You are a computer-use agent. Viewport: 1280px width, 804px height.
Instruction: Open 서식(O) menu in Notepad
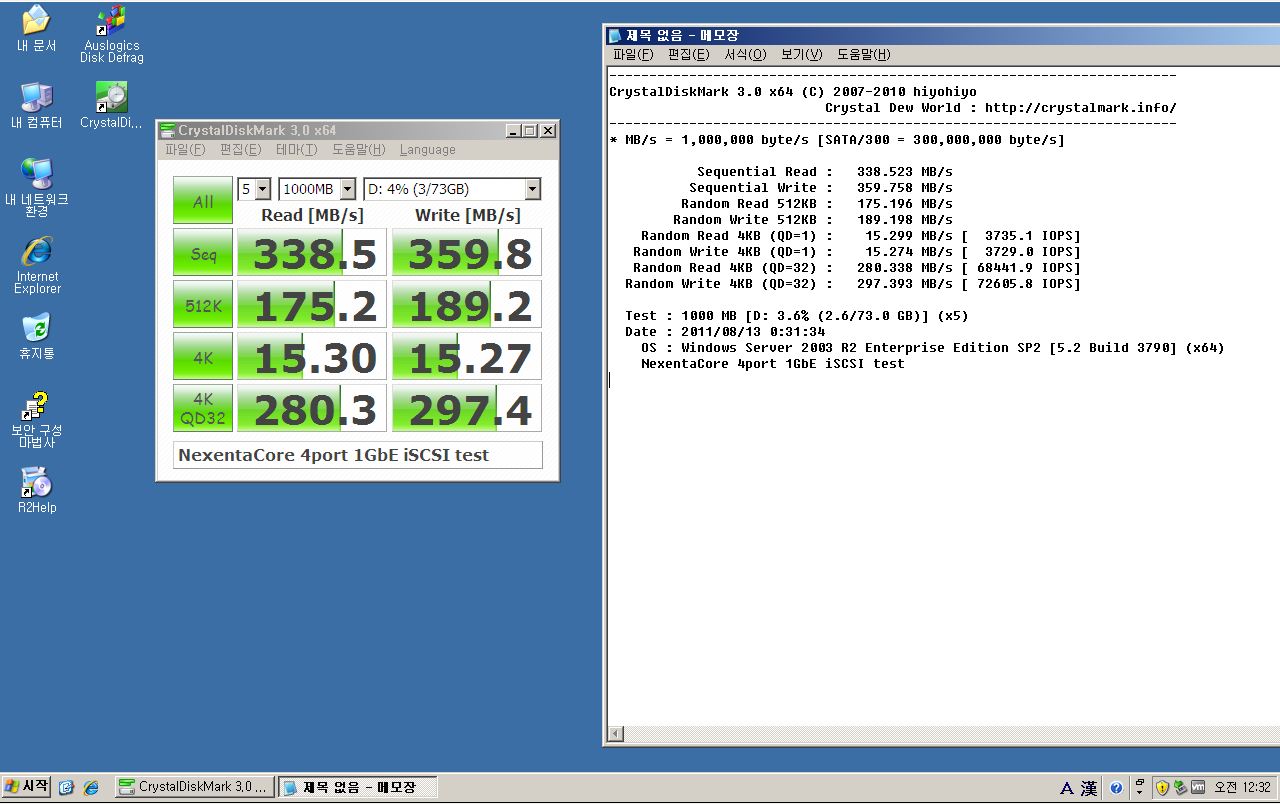[x=746, y=55]
